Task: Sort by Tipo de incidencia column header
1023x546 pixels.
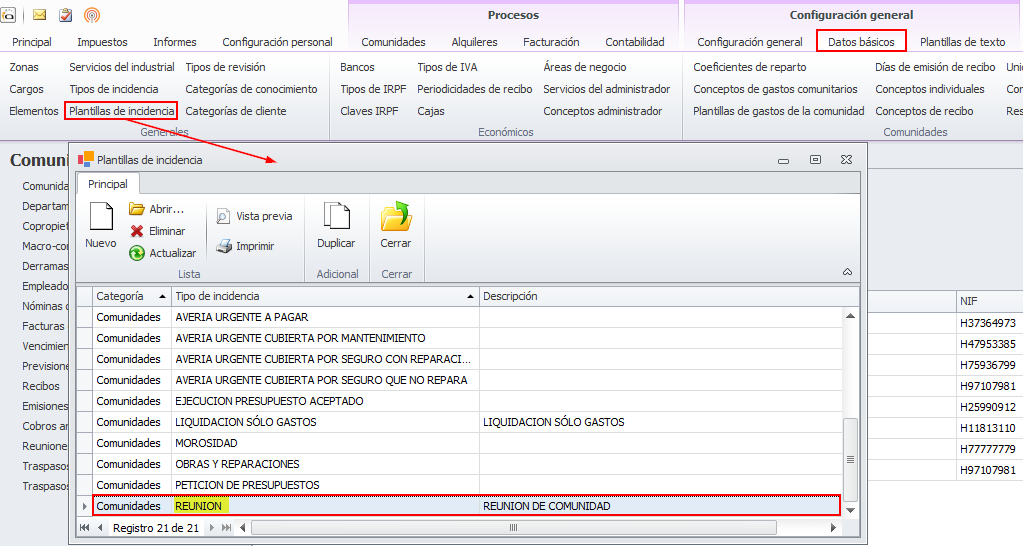Action: pos(325,296)
